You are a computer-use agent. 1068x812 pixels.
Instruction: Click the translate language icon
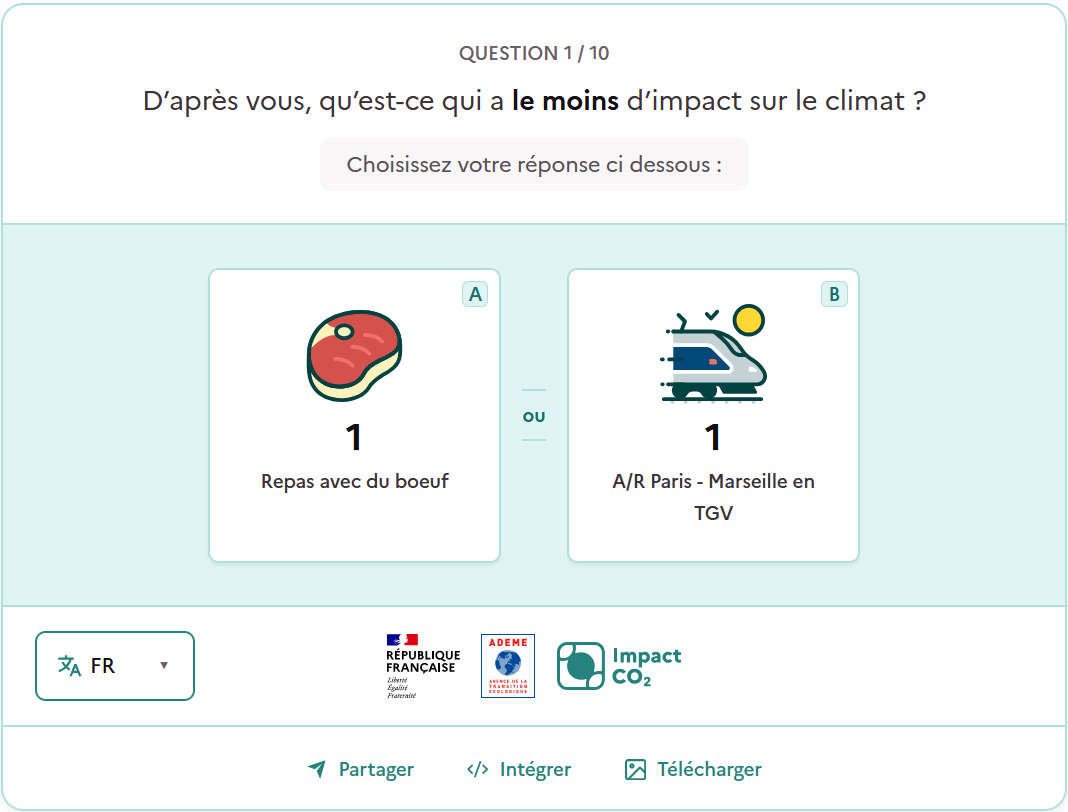point(69,666)
